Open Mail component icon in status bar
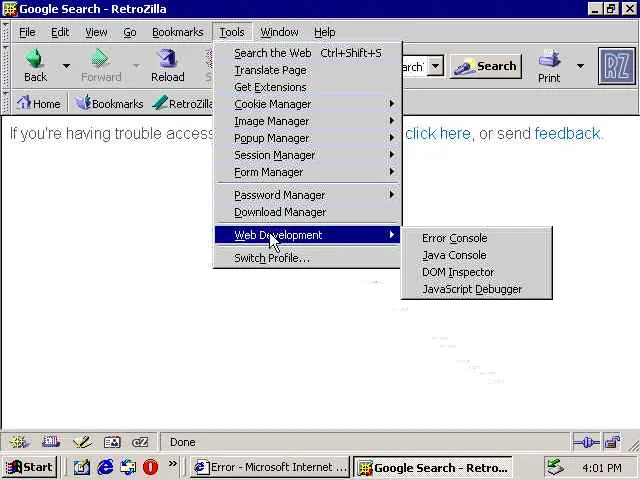The width and height of the screenshot is (640, 480). click(51, 442)
